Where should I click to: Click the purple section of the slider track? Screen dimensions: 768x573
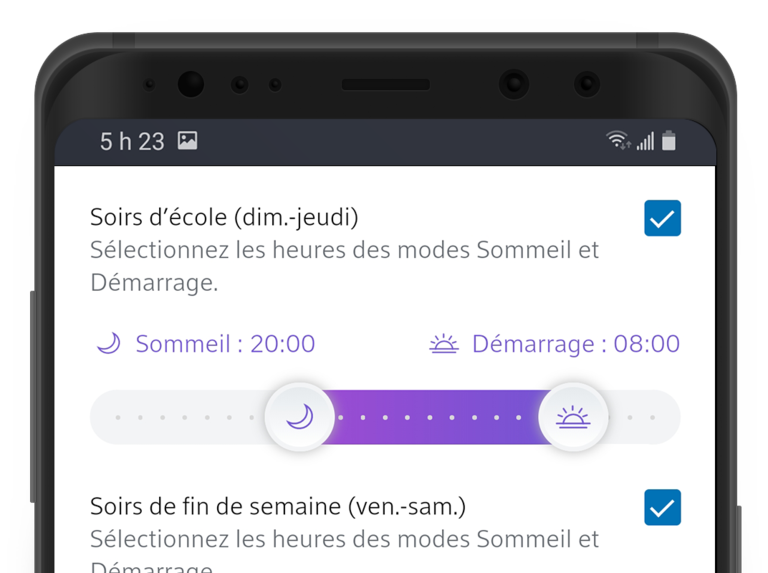(x=435, y=417)
